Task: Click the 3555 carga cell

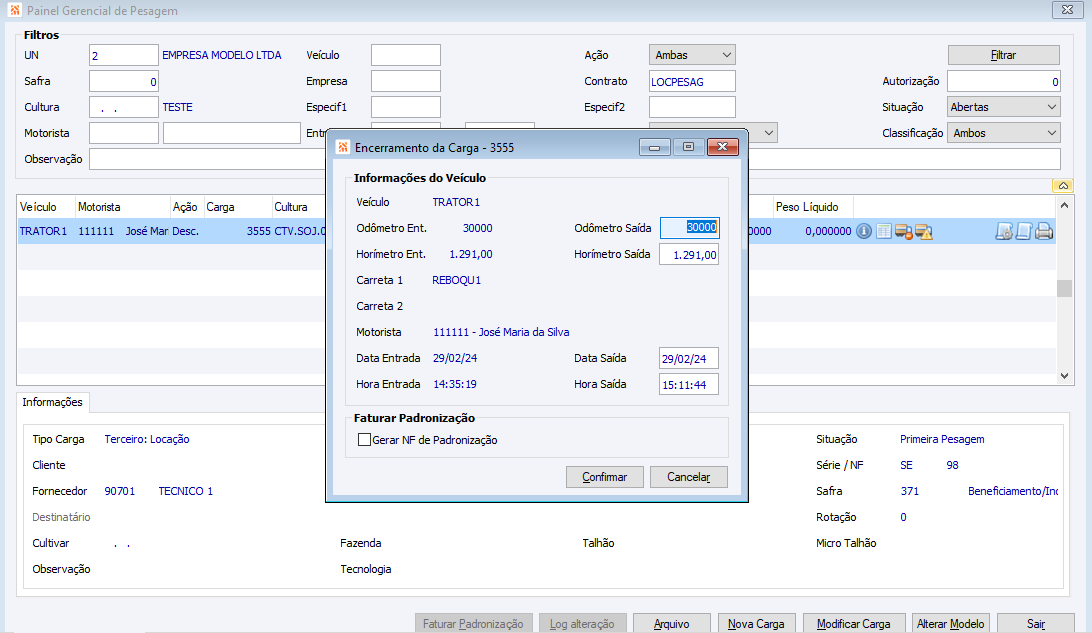Action: click(237, 231)
